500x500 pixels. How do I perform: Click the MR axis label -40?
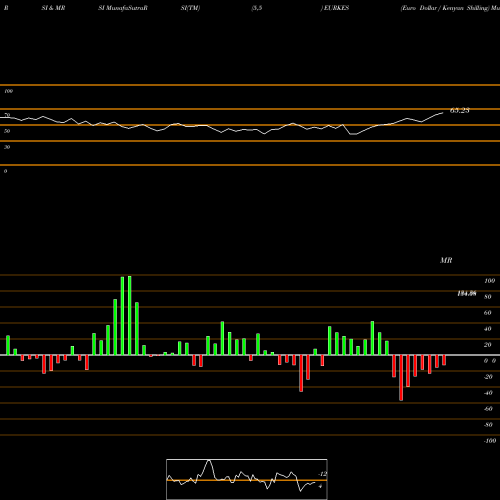(x=488, y=393)
